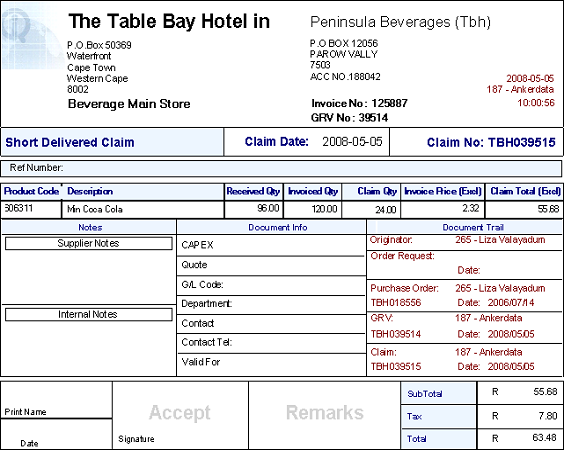
Task: Click the Received Qty column header
Action: tap(254, 191)
